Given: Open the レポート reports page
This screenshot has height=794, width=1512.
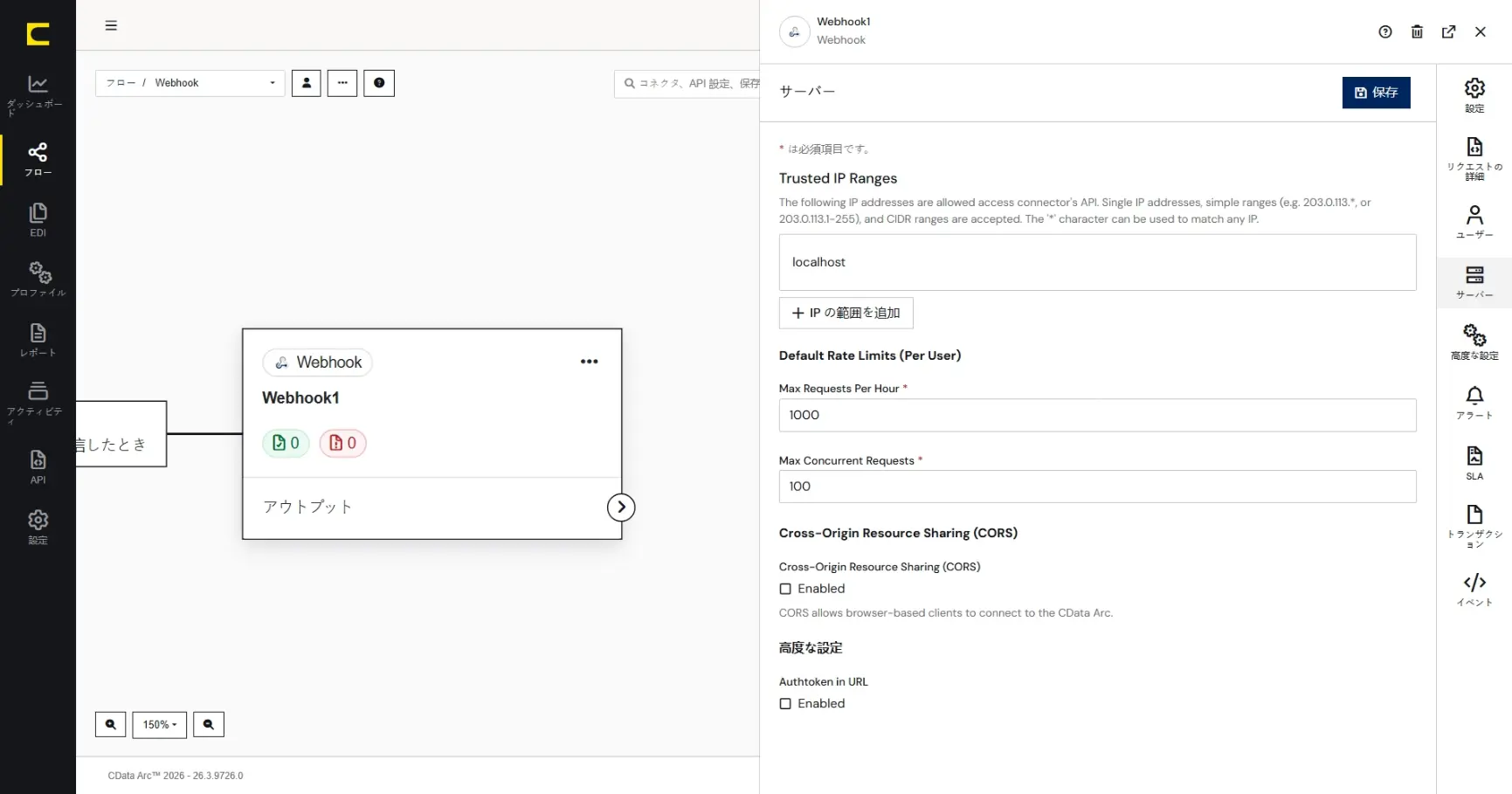Looking at the screenshot, I should click(38, 340).
